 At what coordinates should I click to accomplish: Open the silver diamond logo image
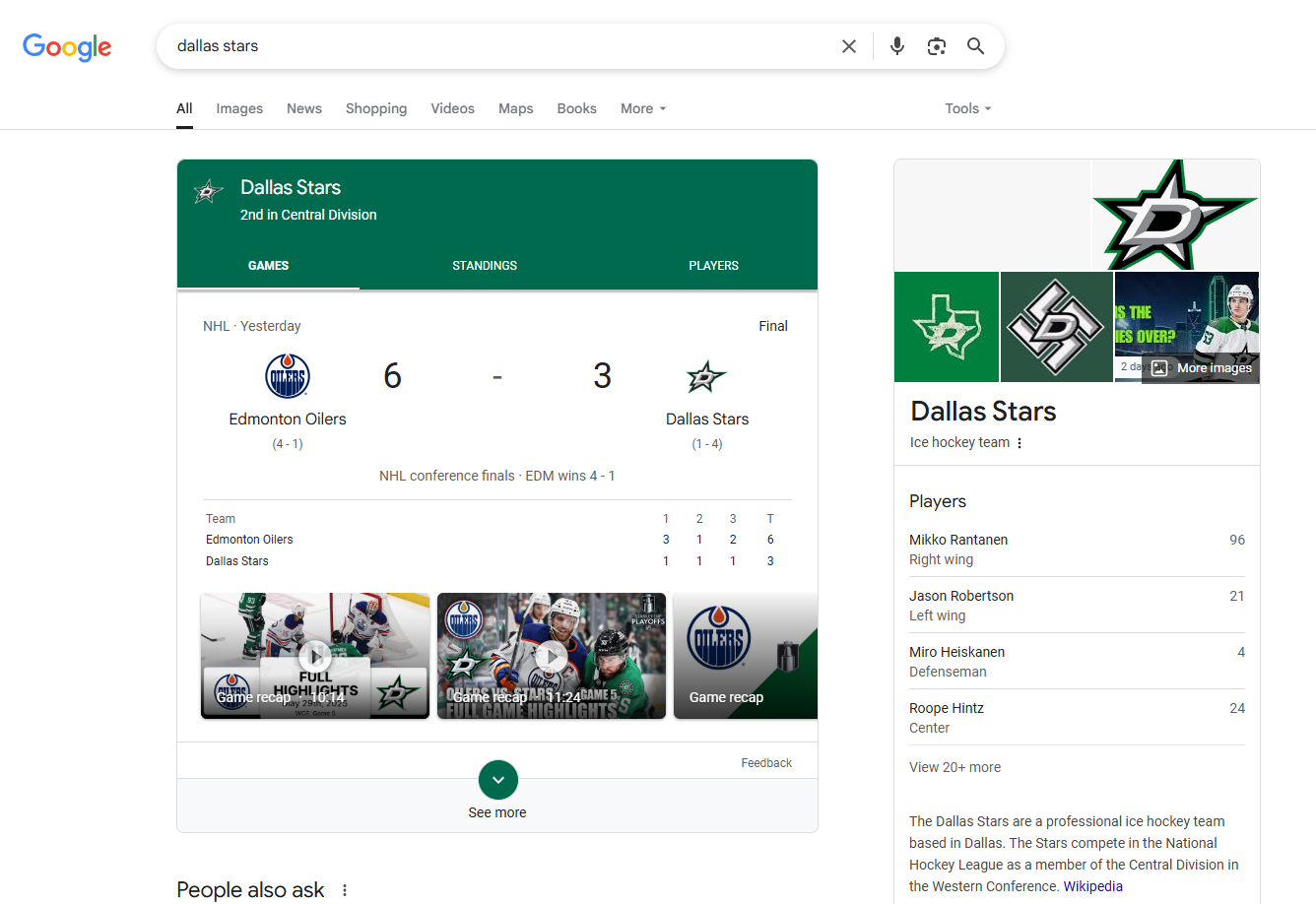(1057, 327)
